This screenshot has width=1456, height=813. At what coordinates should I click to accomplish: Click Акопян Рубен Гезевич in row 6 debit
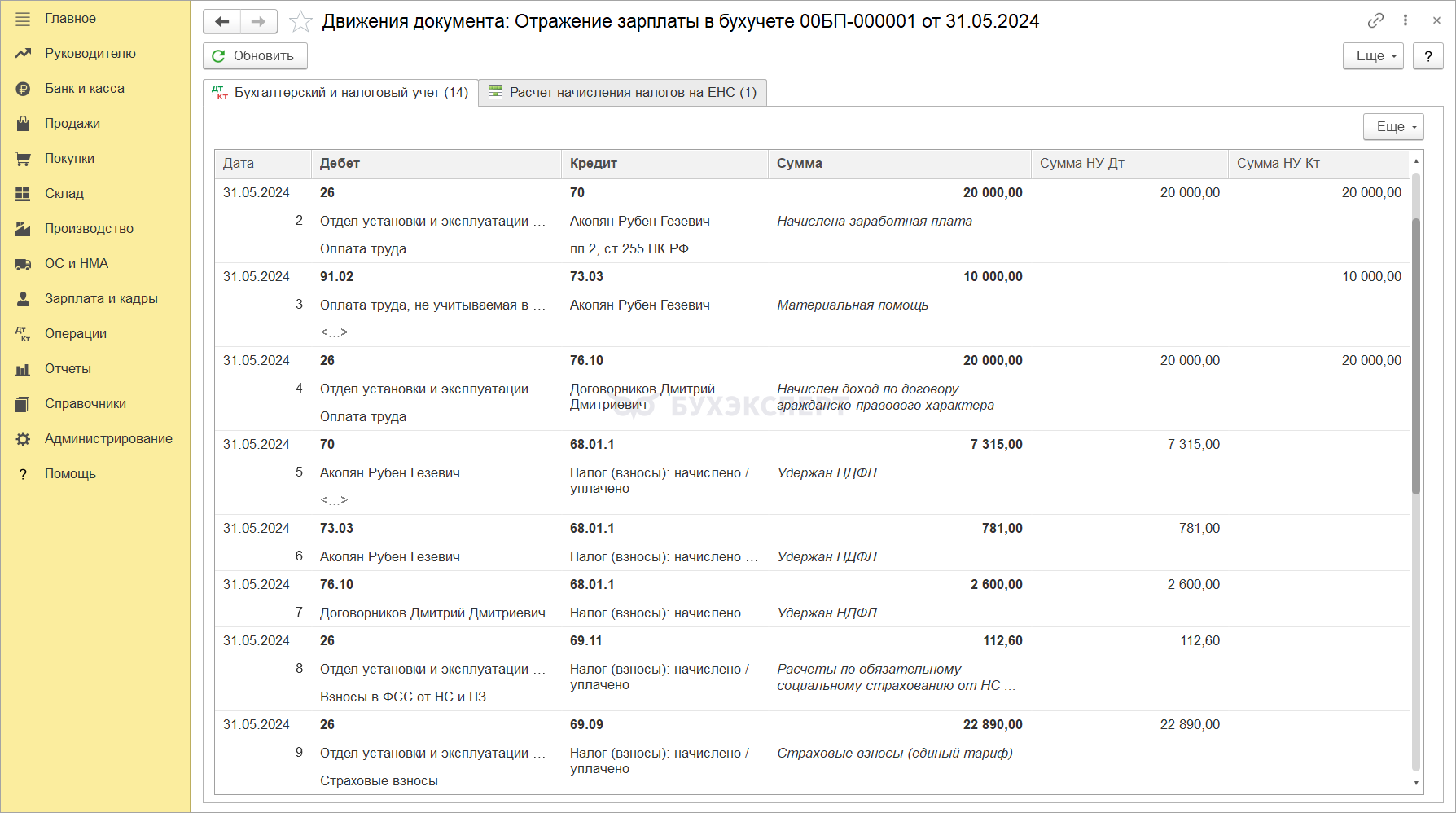coord(390,557)
